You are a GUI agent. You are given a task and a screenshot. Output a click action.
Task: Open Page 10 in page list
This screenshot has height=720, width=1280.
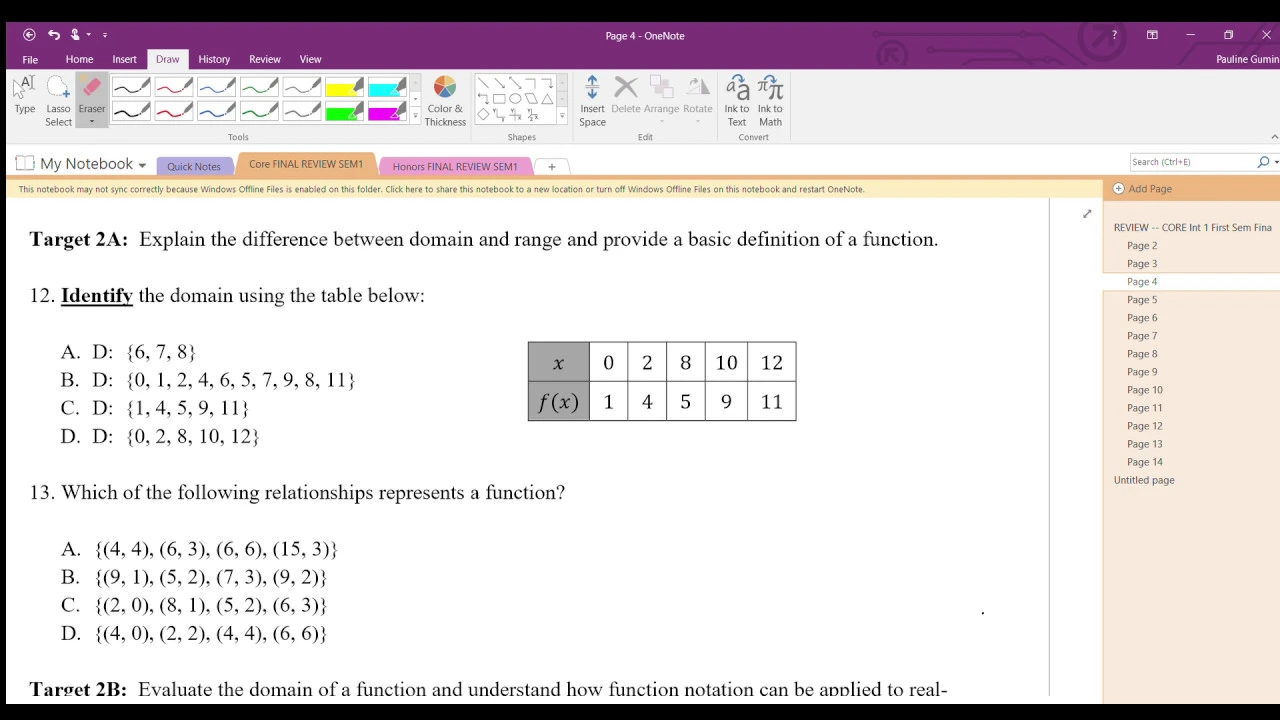pos(1145,390)
